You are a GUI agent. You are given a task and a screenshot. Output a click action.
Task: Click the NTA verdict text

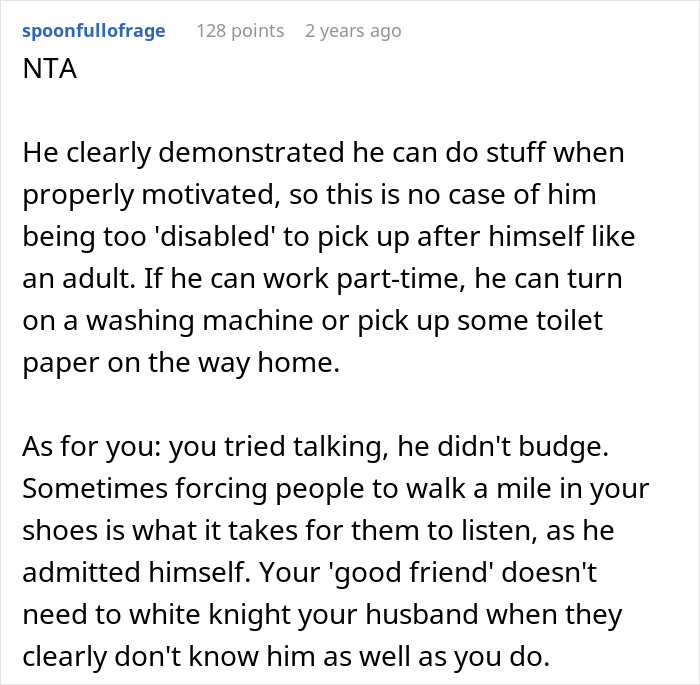pos(47,74)
